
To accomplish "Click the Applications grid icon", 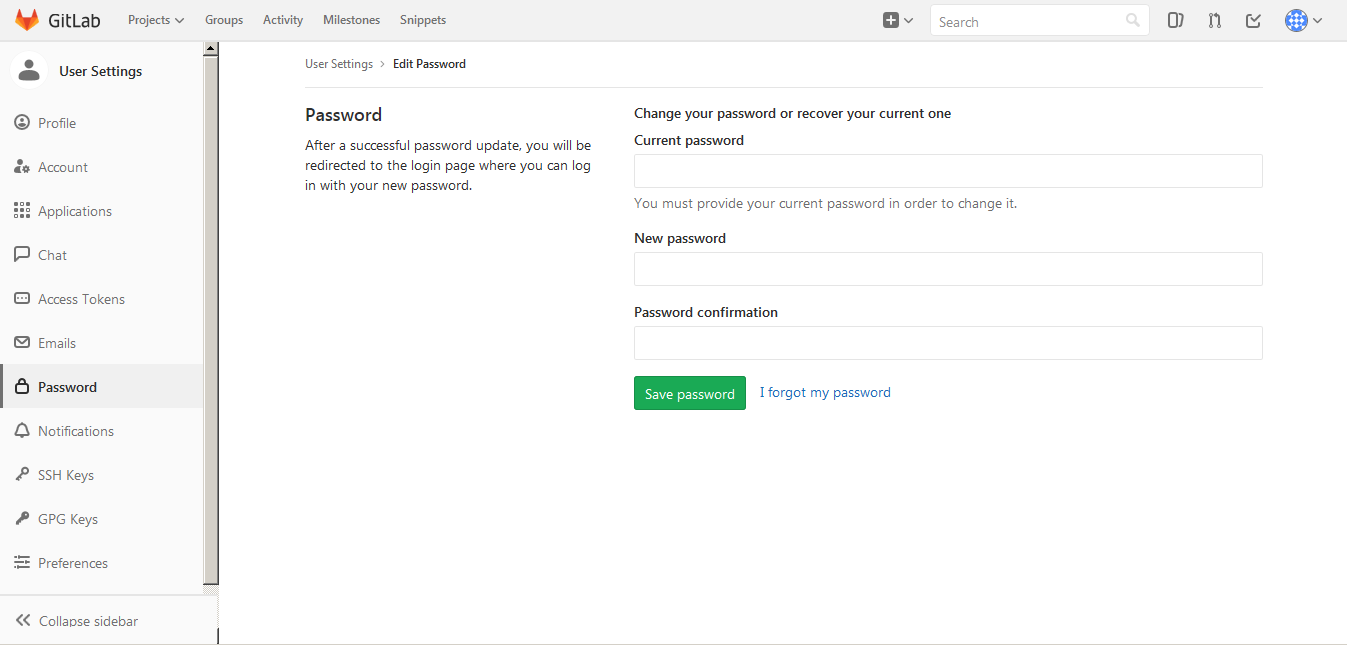I will pos(22,211).
